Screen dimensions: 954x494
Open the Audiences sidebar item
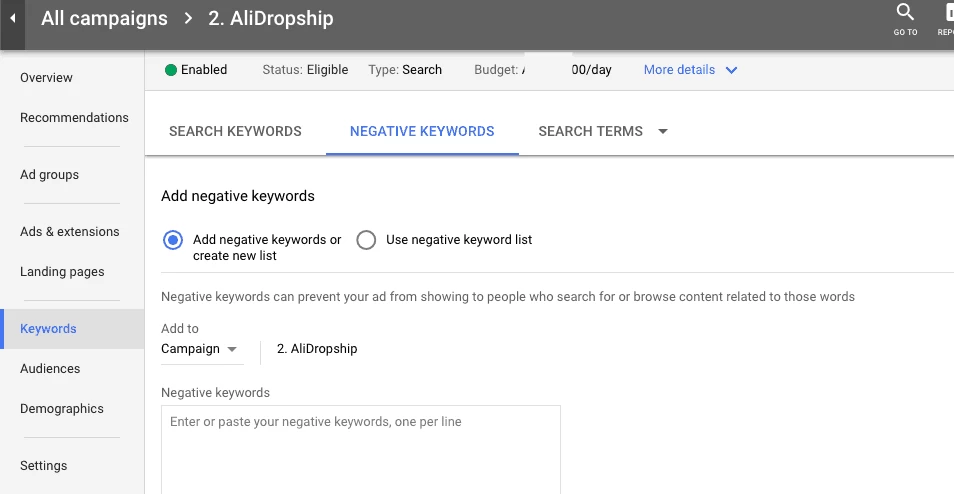pos(50,369)
